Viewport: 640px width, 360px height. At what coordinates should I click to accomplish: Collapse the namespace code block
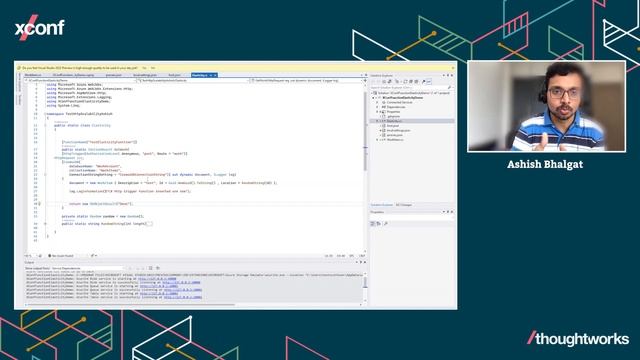point(45,114)
